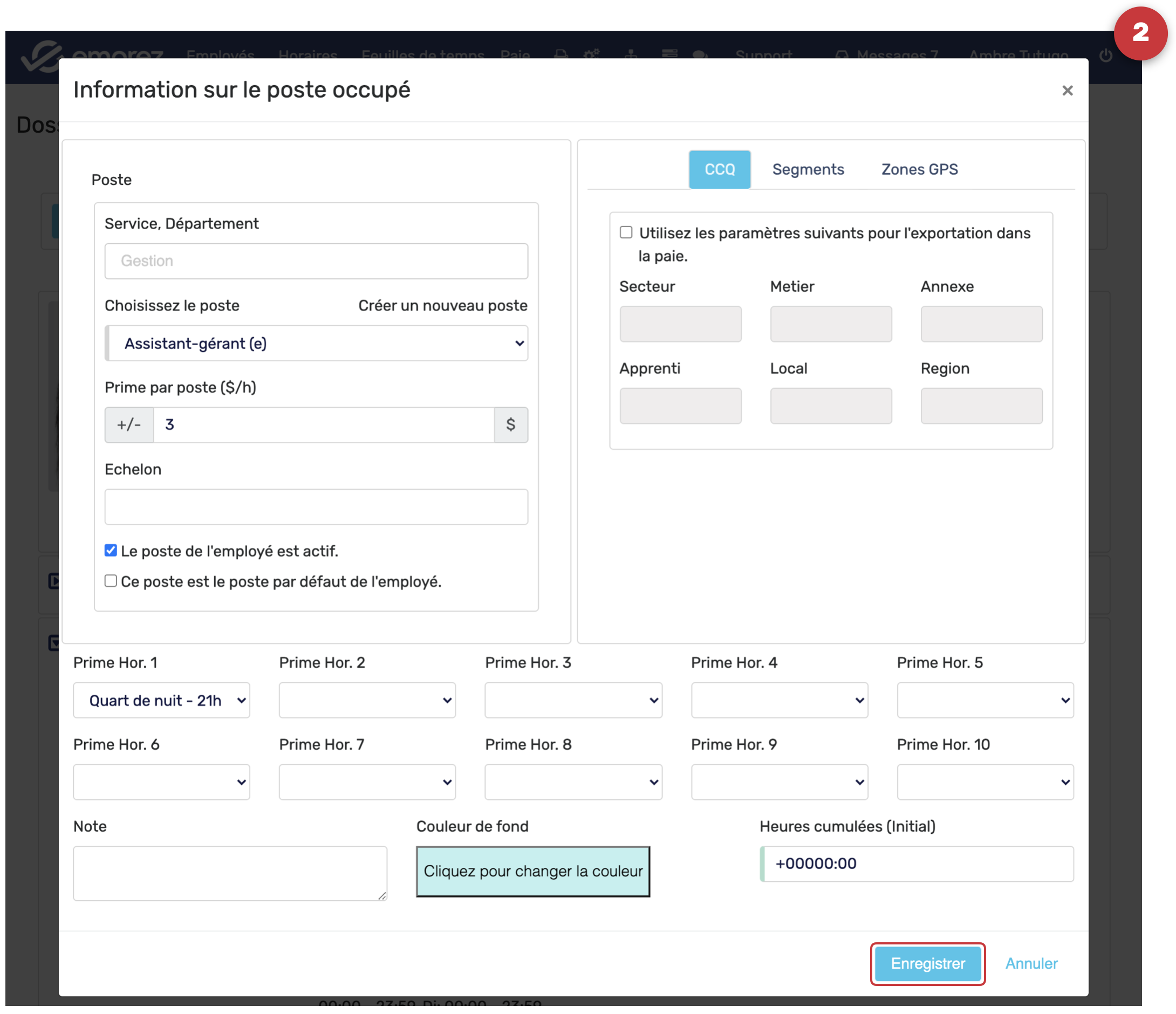The width and height of the screenshot is (1176, 1014).
Task: Open the Prime Hor. 2 dropdown
Action: coord(367,700)
